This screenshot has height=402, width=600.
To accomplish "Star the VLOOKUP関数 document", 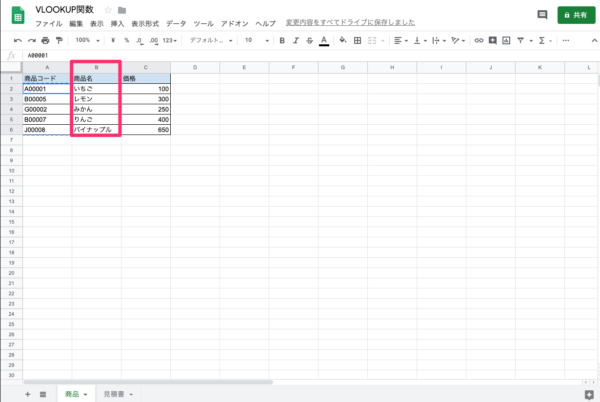I will pos(108,10).
